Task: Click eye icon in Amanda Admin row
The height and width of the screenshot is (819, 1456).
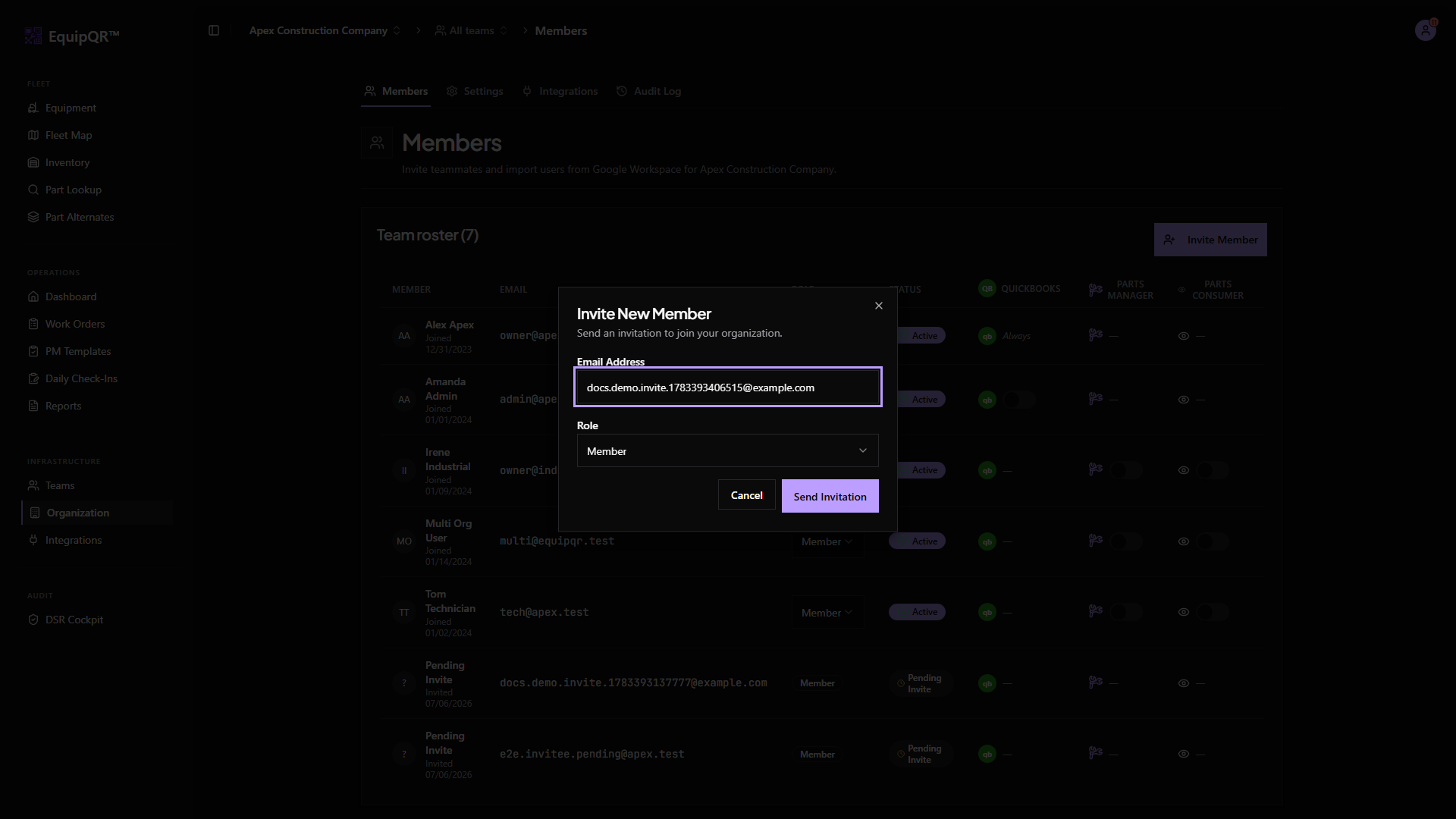Action: (x=1183, y=400)
